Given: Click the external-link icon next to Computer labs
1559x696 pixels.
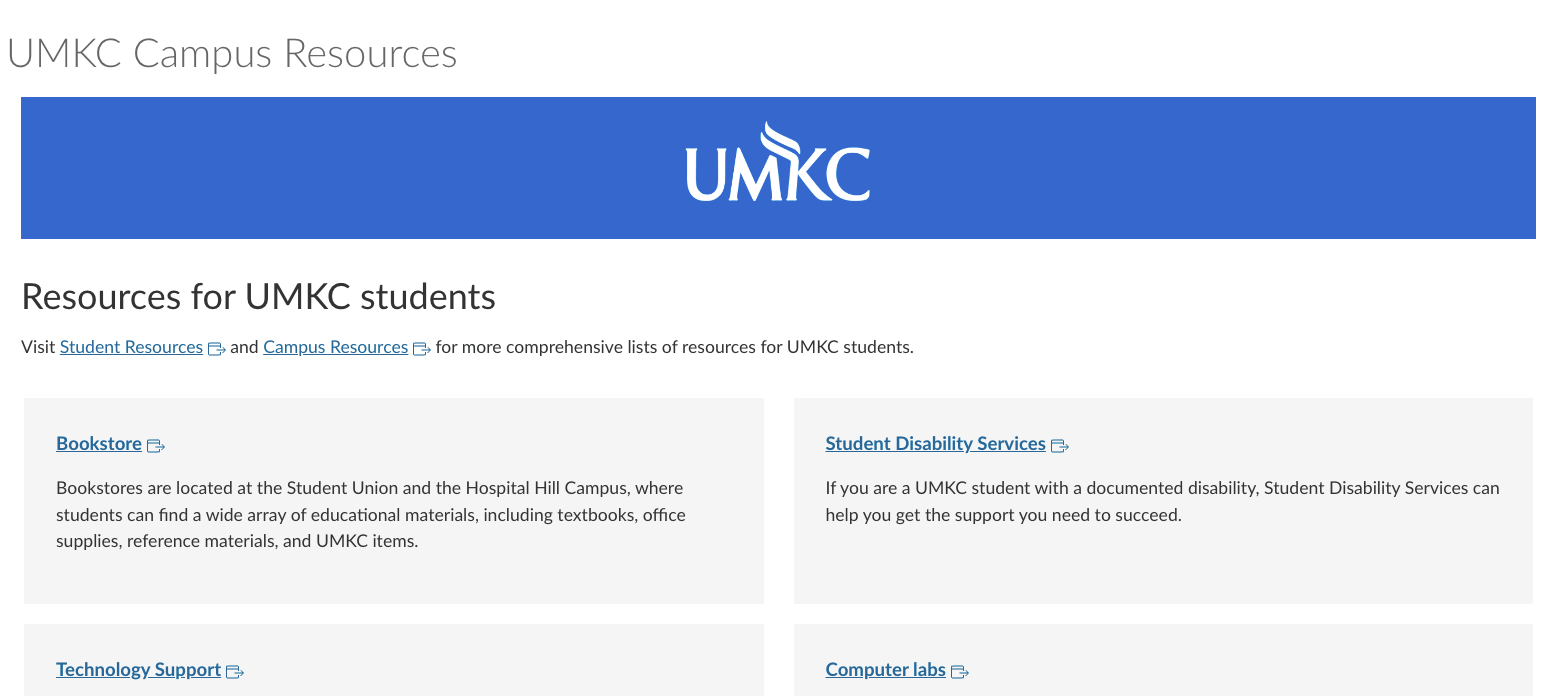Looking at the screenshot, I should (x=959, y=672).
